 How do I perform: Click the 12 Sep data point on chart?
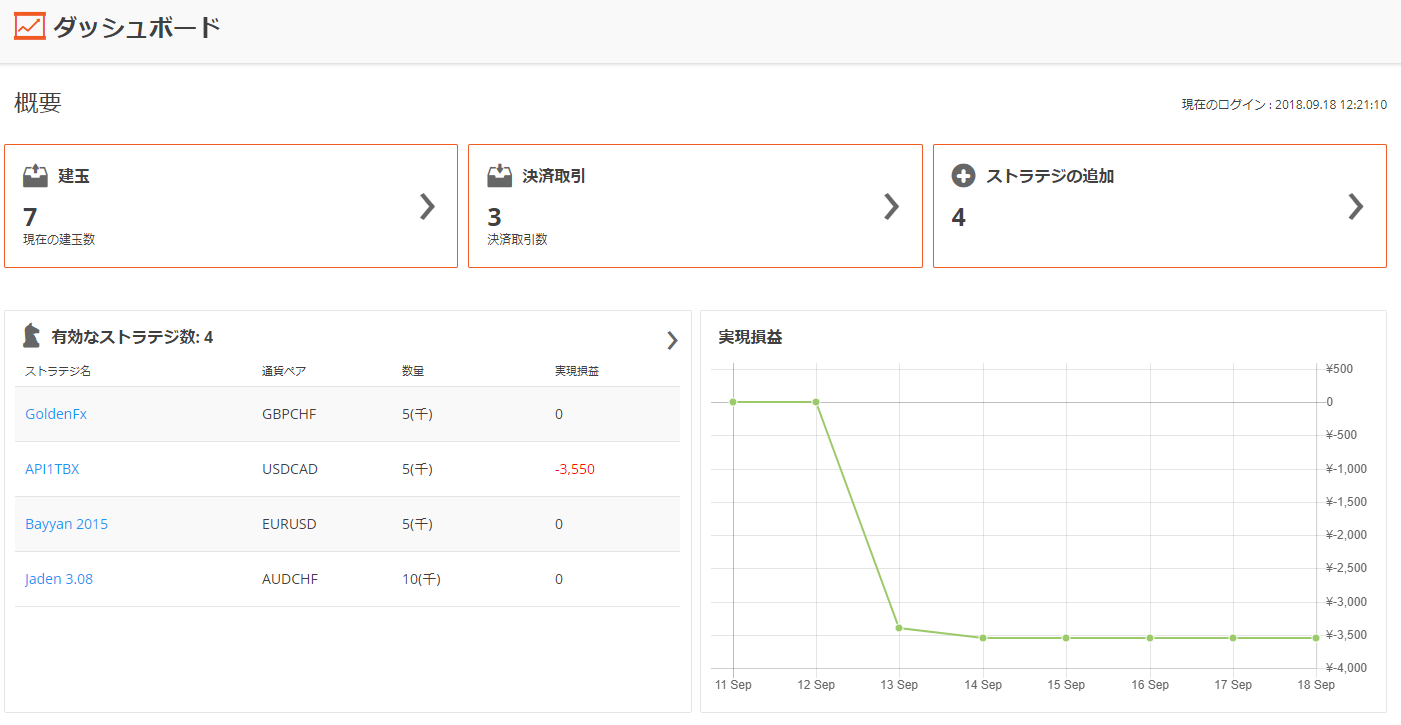816,402
